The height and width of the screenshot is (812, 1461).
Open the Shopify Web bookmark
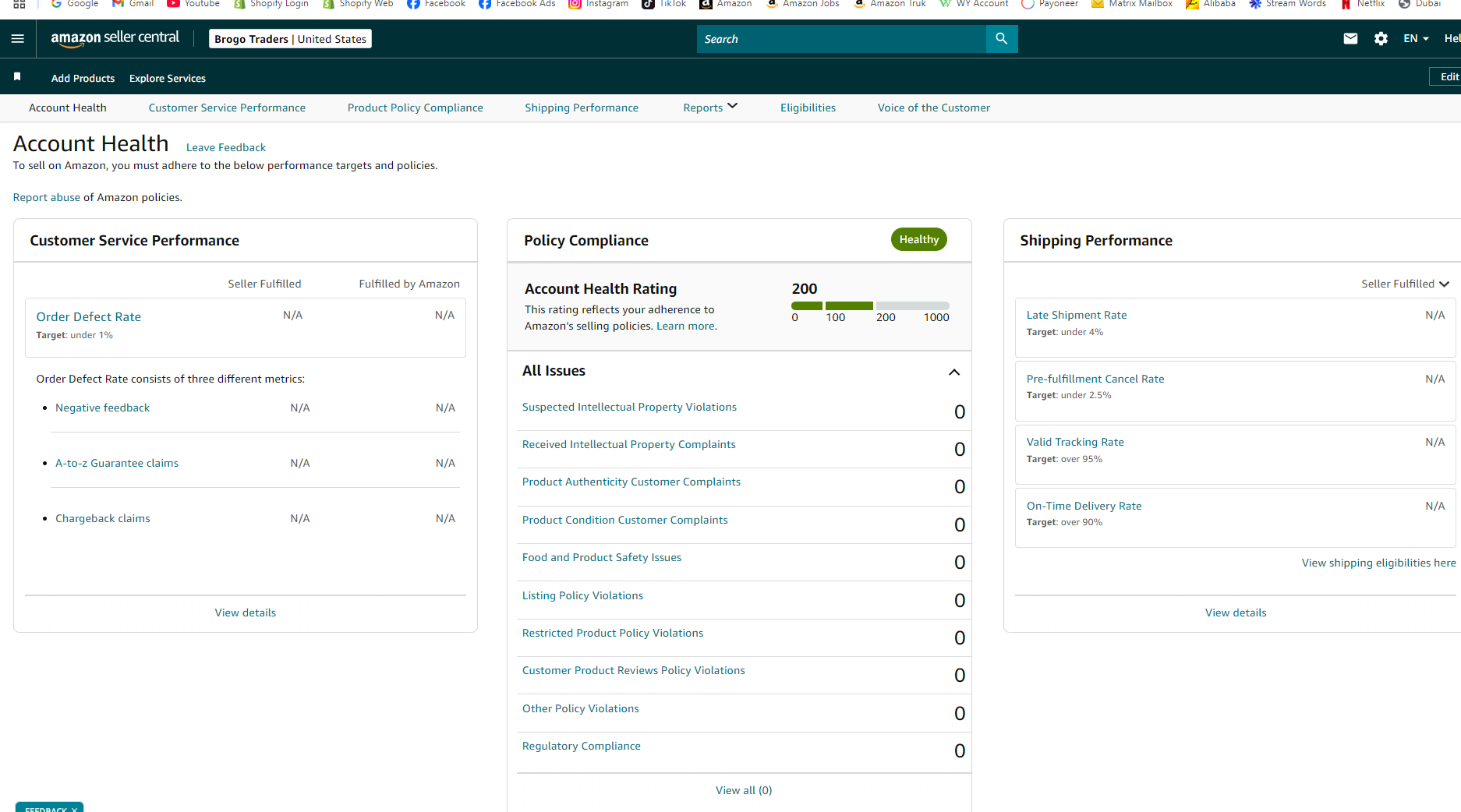pos(358,4)
